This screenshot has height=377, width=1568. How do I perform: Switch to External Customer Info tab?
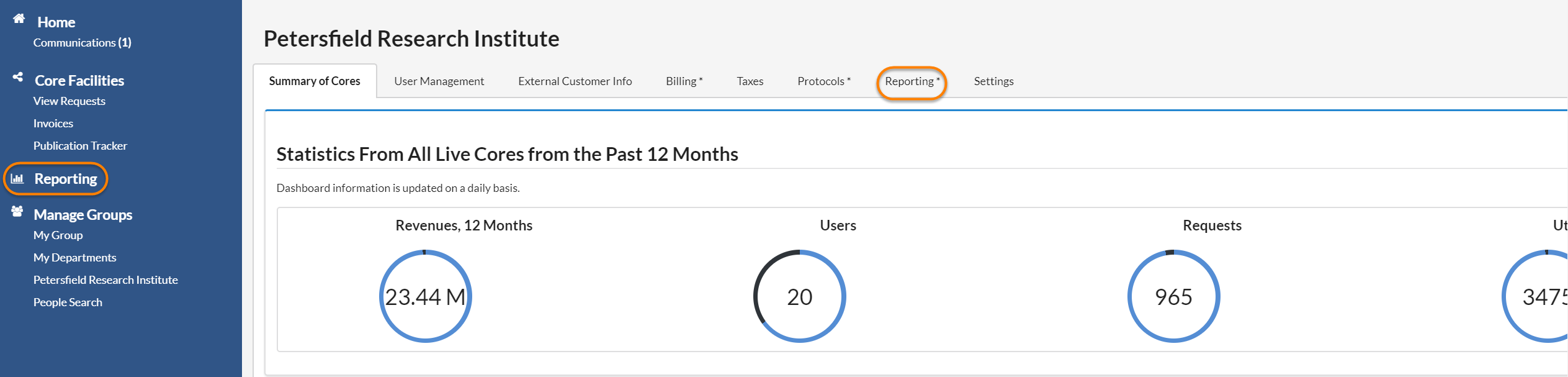(x=575, y=81)
